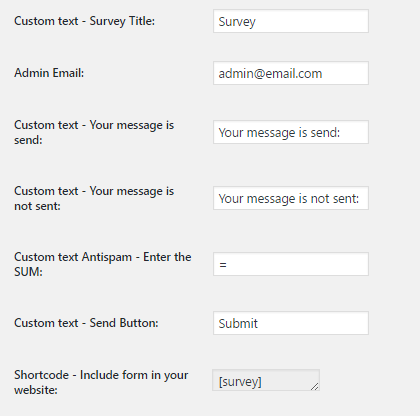Click the '[survey]' shortcode text
Screen dimensions: 420x416
240,382
